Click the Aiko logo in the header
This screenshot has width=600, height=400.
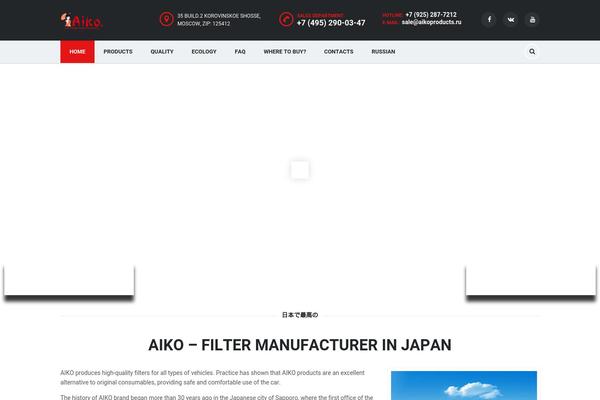point(81,21)
